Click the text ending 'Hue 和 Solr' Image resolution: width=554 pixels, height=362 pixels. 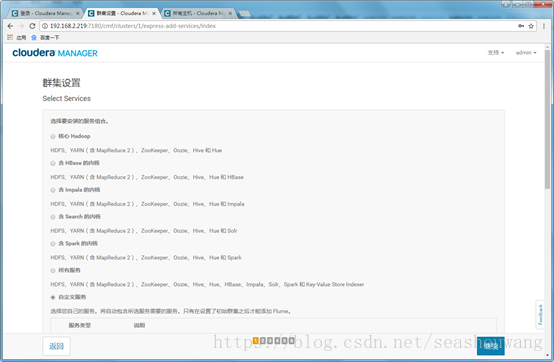144,231
